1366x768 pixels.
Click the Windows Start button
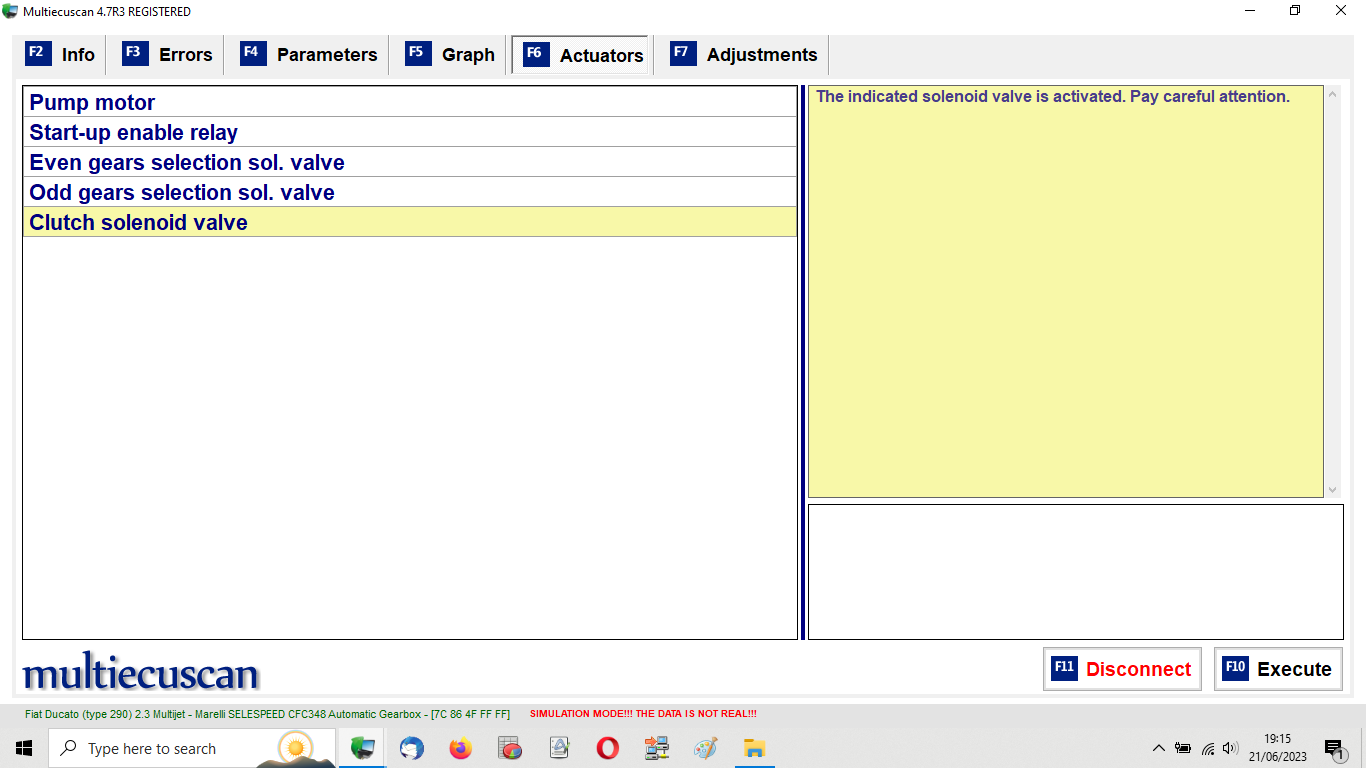pos(24,748)
